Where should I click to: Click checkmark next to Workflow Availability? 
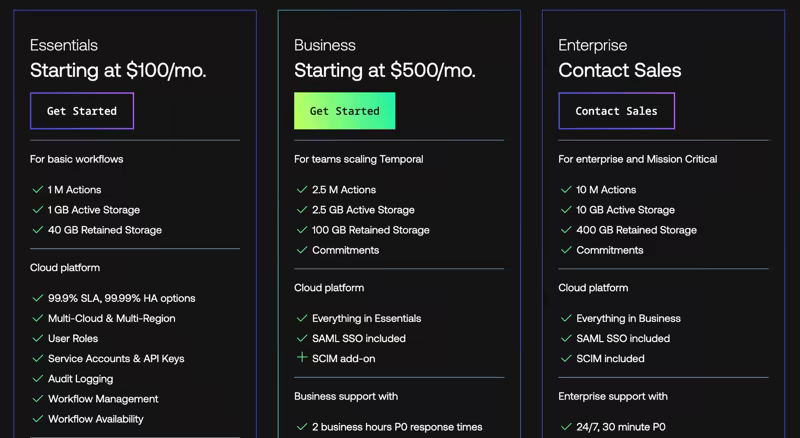pos(38,419)
